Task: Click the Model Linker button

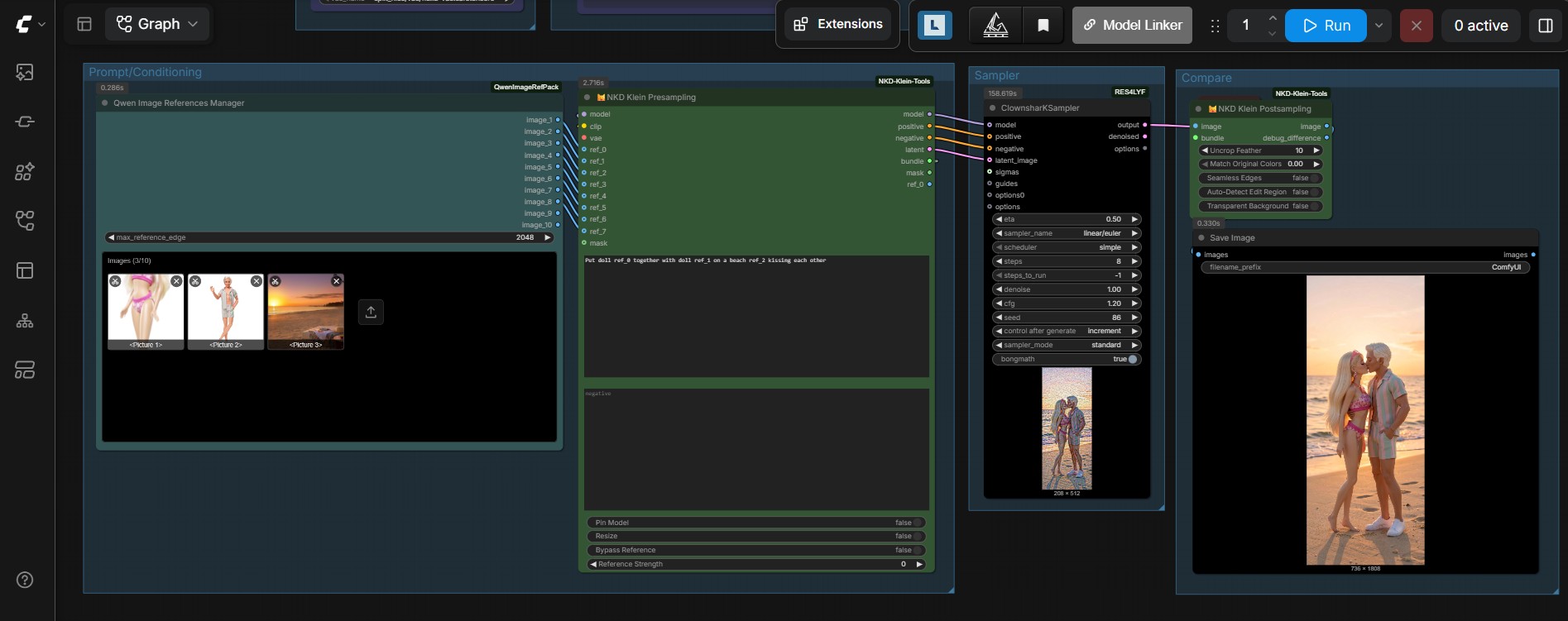Action: (1132, 26)
